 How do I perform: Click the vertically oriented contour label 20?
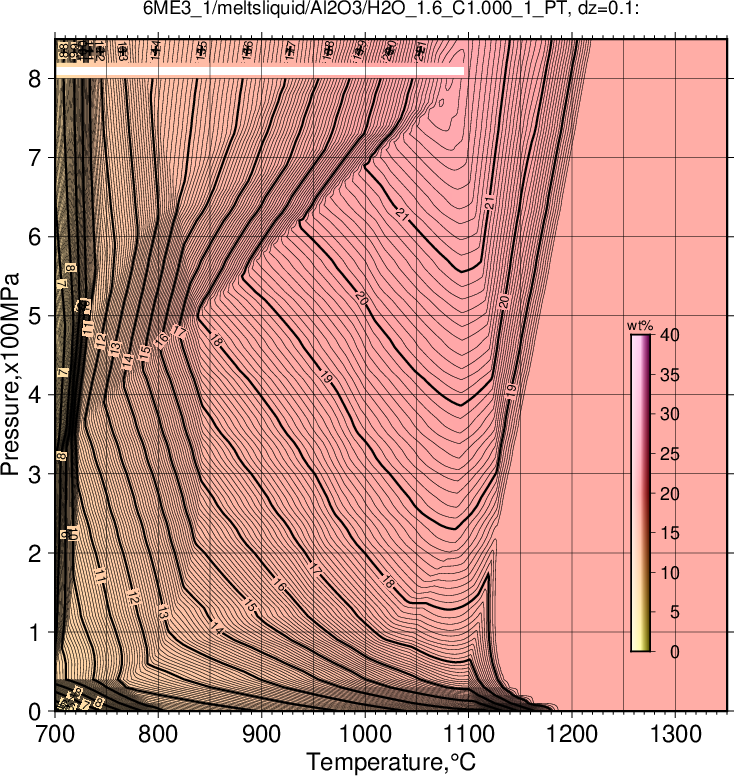pyautogui.click(x=504, y=301)
